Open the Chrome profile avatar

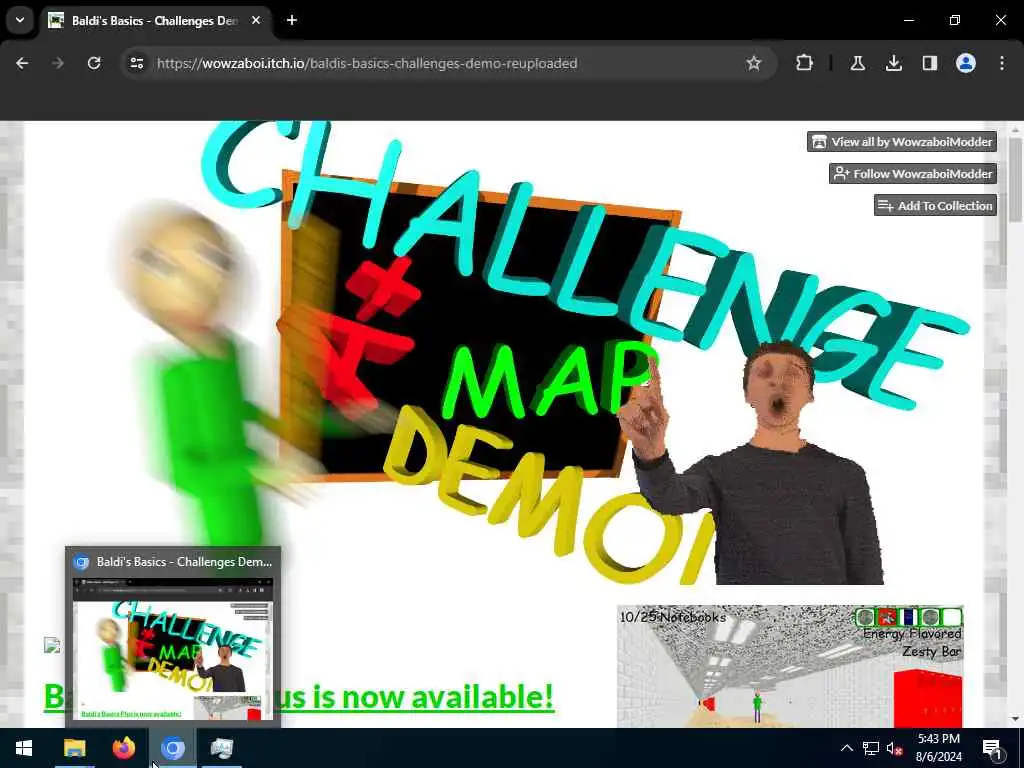[x=965, y=63]
